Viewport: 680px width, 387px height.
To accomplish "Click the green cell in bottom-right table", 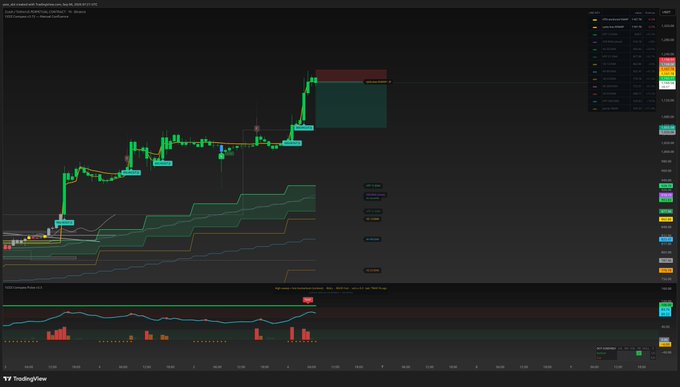I will pos(639,353).
